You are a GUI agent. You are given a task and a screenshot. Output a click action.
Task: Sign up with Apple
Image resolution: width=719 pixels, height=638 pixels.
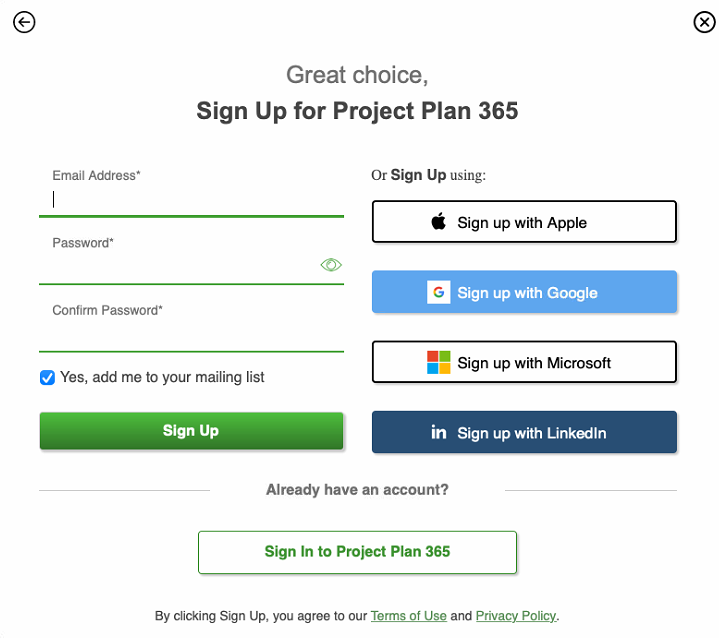tap(524, 222)
